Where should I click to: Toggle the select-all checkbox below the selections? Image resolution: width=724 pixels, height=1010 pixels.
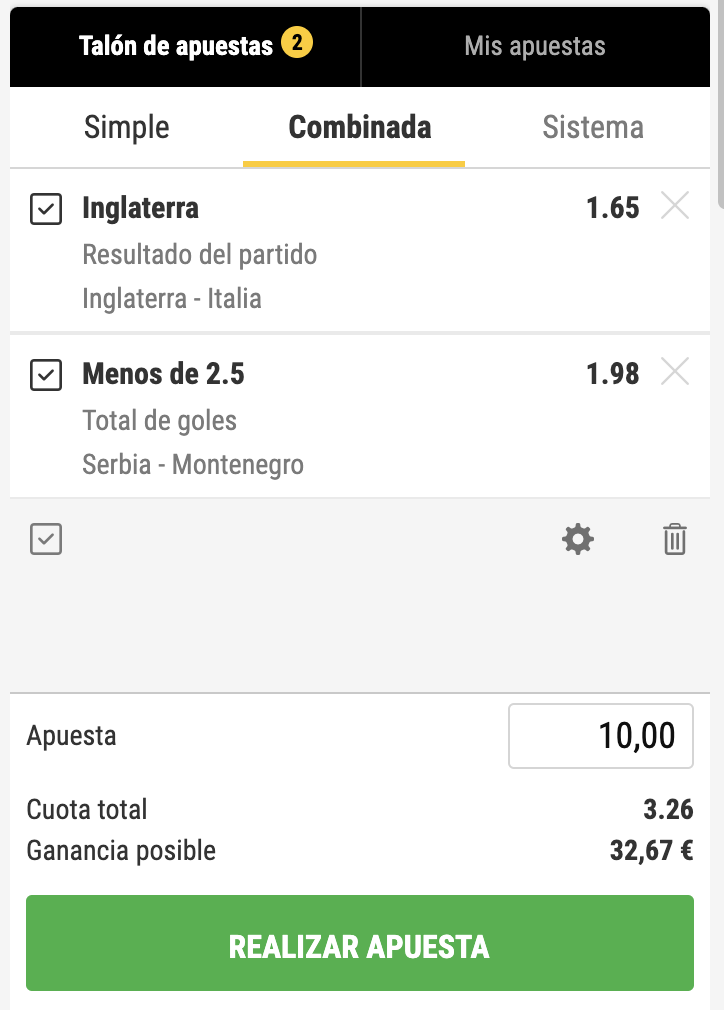46,540
